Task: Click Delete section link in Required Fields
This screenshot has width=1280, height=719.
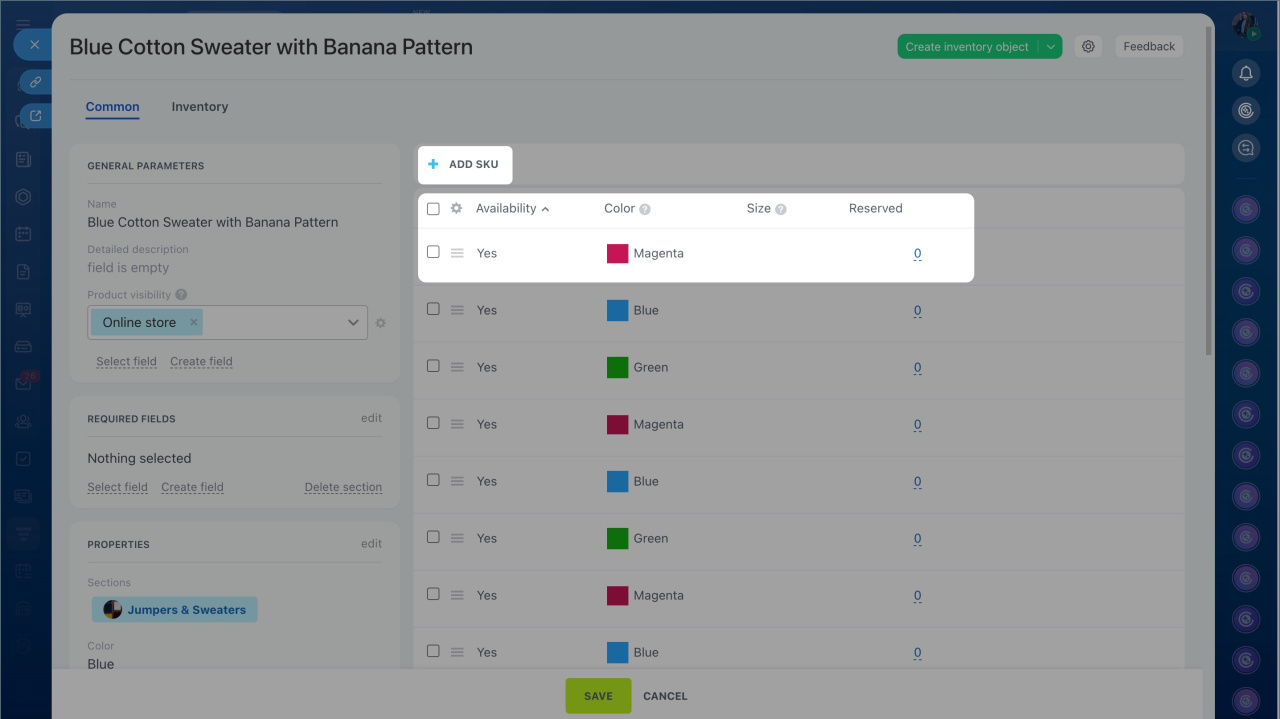Action: click(343, 487)
